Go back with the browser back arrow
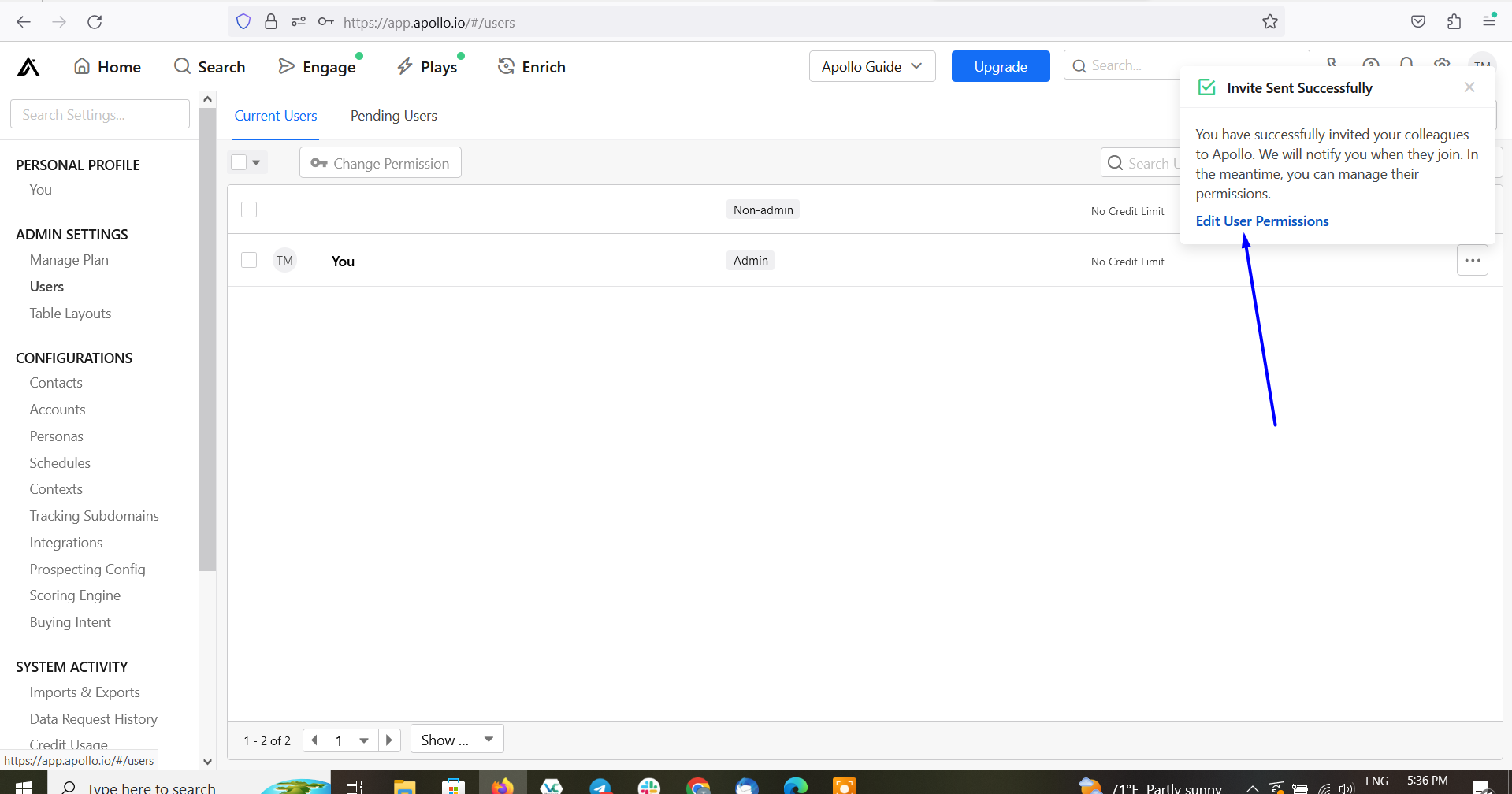Screen dimensions: 1512x794 point(24,22)
